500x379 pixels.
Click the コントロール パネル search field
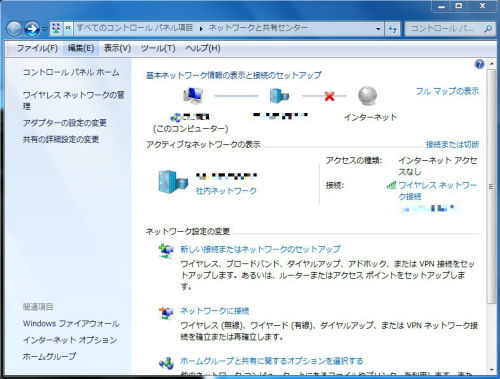click(x=444, y=29)
